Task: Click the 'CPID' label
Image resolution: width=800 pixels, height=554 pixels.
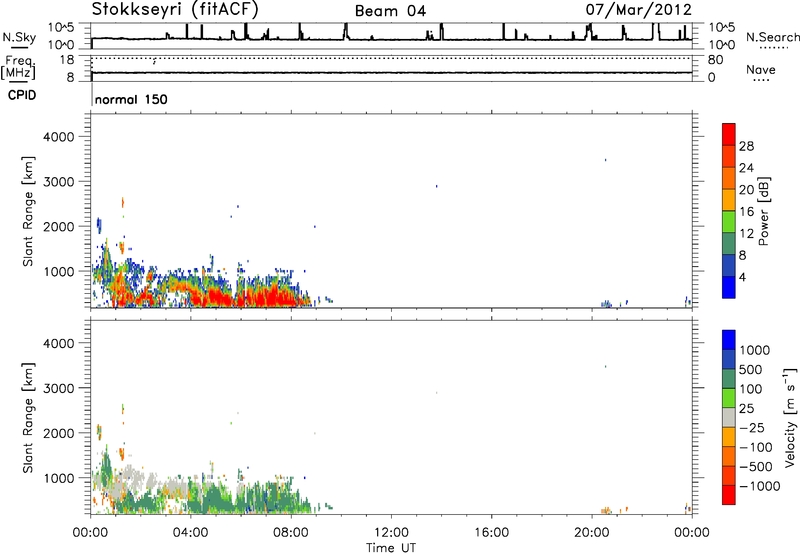Action: pos(22,95)
